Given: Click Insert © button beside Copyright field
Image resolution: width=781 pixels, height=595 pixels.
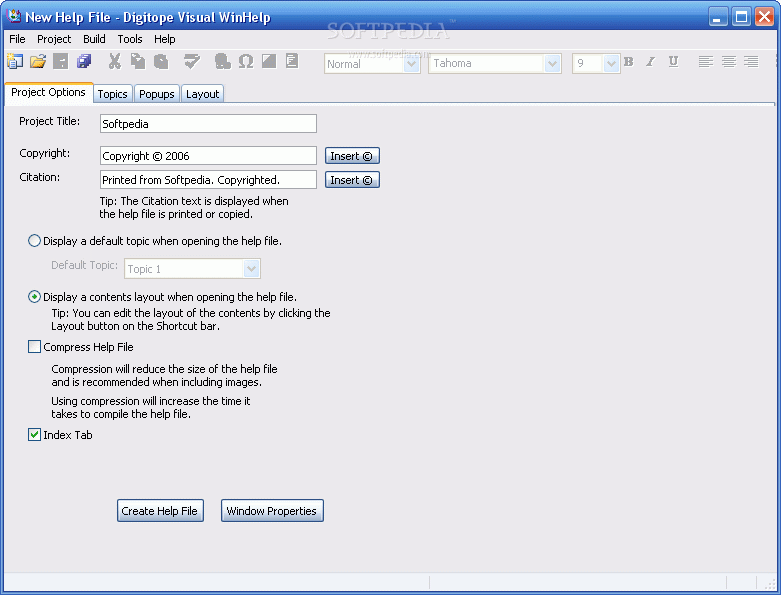Looking at the screenshot, I should pos(352,156).
